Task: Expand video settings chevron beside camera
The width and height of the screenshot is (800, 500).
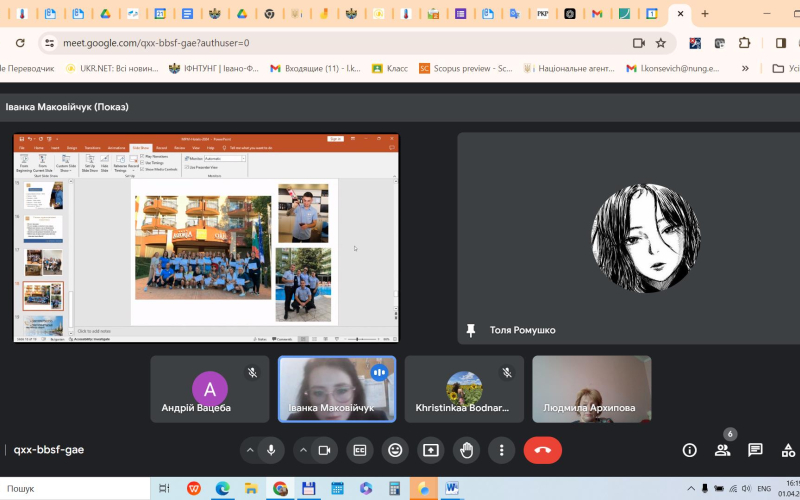Action: tap(303, 450)
